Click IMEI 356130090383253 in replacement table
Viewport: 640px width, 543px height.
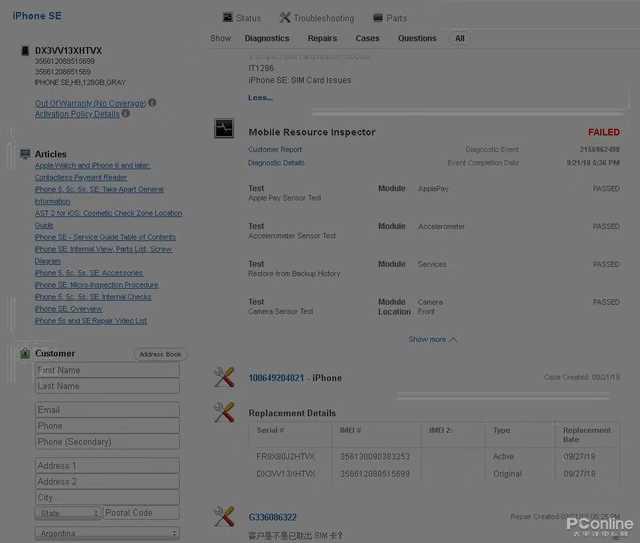coord(375,456)
